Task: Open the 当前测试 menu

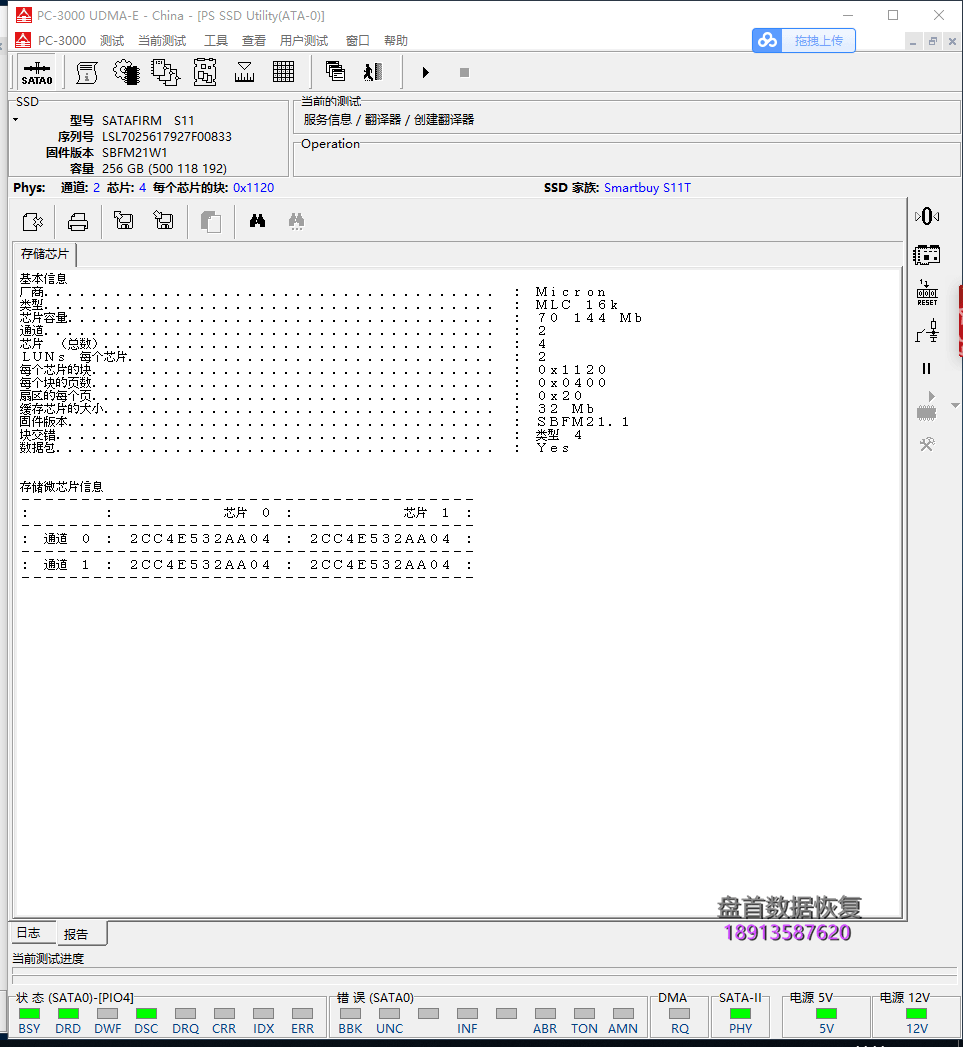Action: [x=162, y=41]
